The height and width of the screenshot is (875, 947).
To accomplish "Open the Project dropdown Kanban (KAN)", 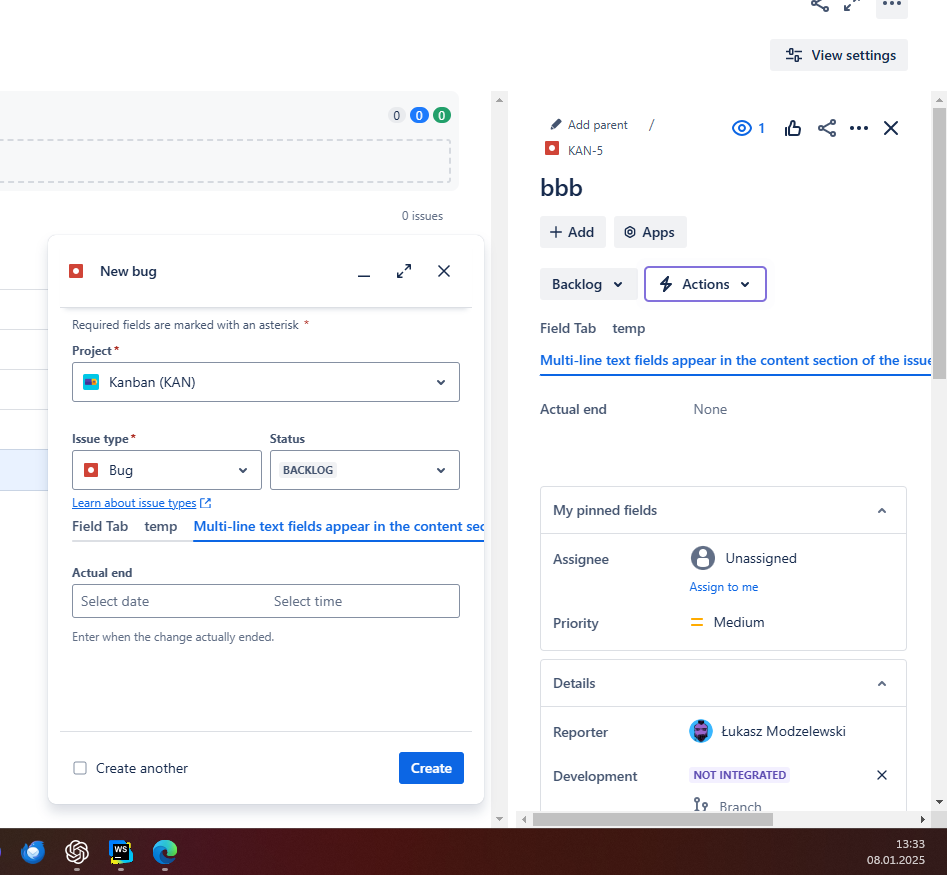I will [x=266, y=382].
